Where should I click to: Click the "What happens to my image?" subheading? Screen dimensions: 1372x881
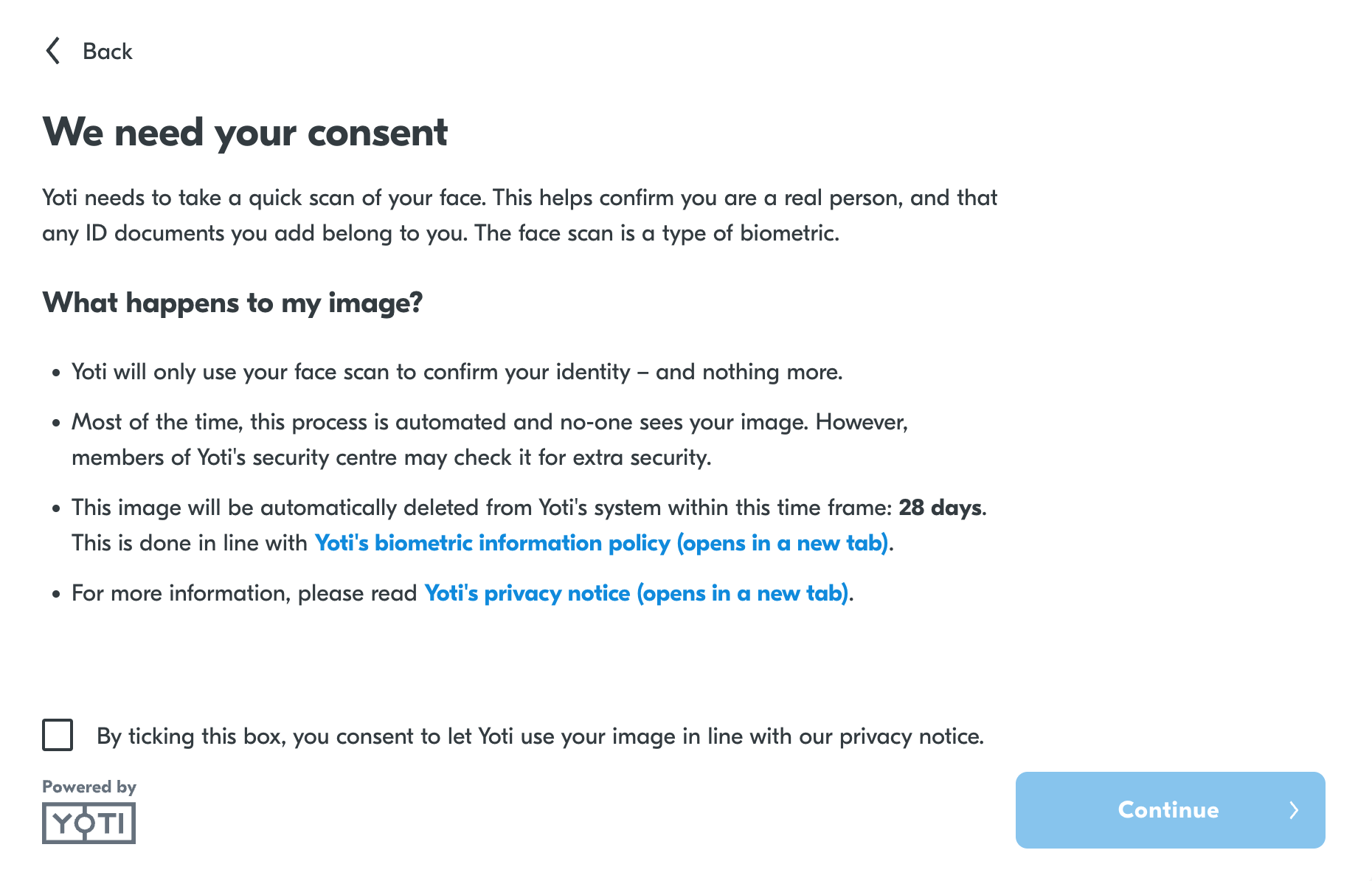coord(232,303)
